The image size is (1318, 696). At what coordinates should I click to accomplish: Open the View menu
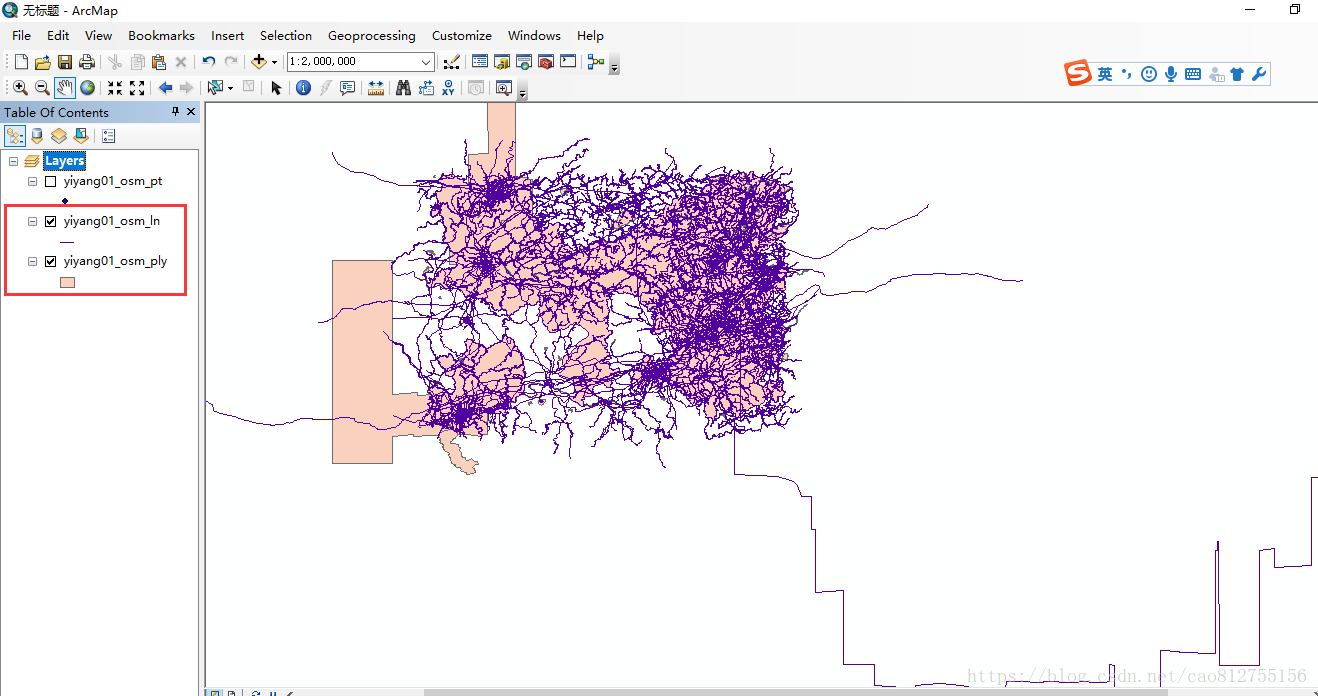[98, 35]
